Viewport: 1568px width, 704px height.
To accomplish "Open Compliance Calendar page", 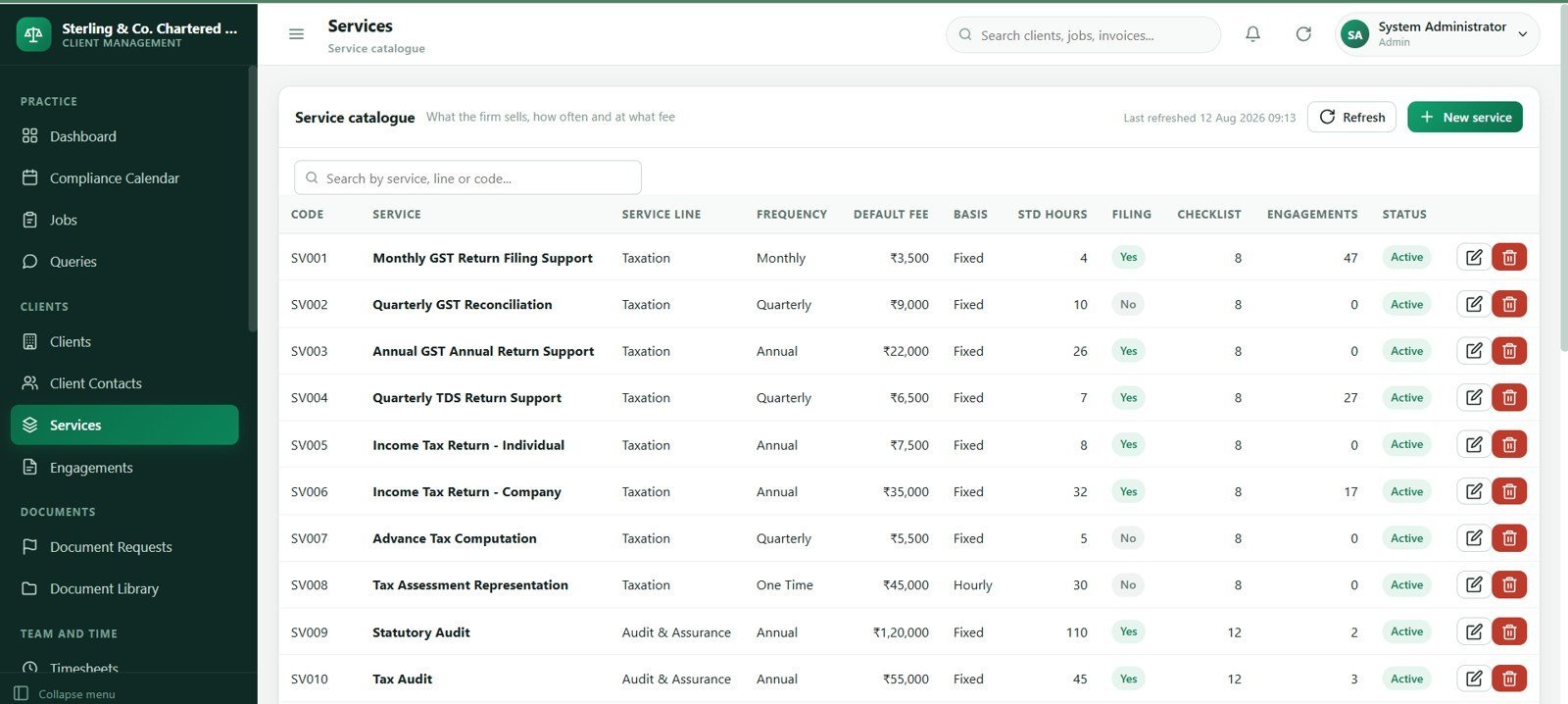I will tap(124, 178).
